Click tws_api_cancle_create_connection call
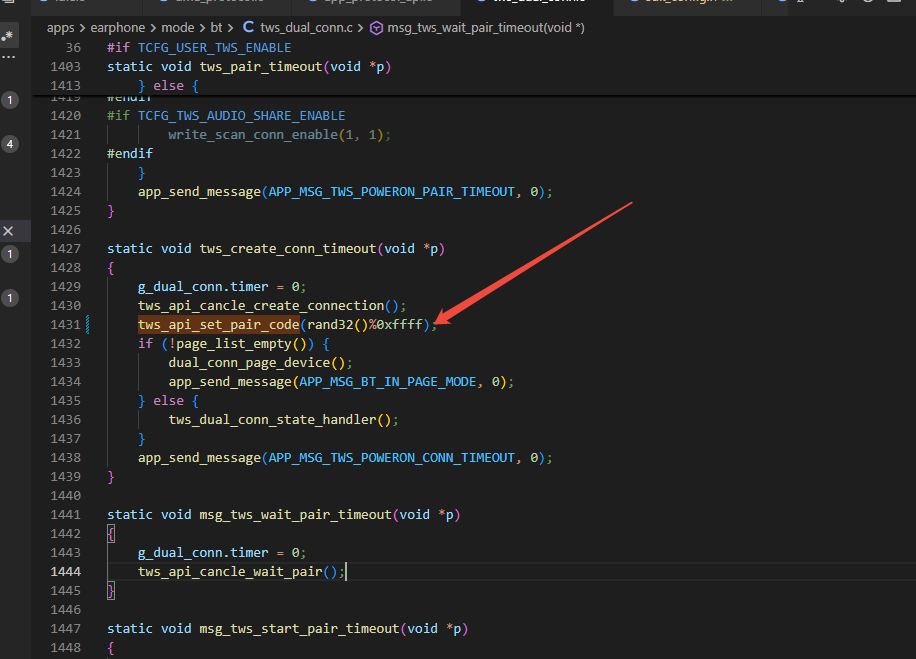Viewport: 916px width, 659px height. 261,306
